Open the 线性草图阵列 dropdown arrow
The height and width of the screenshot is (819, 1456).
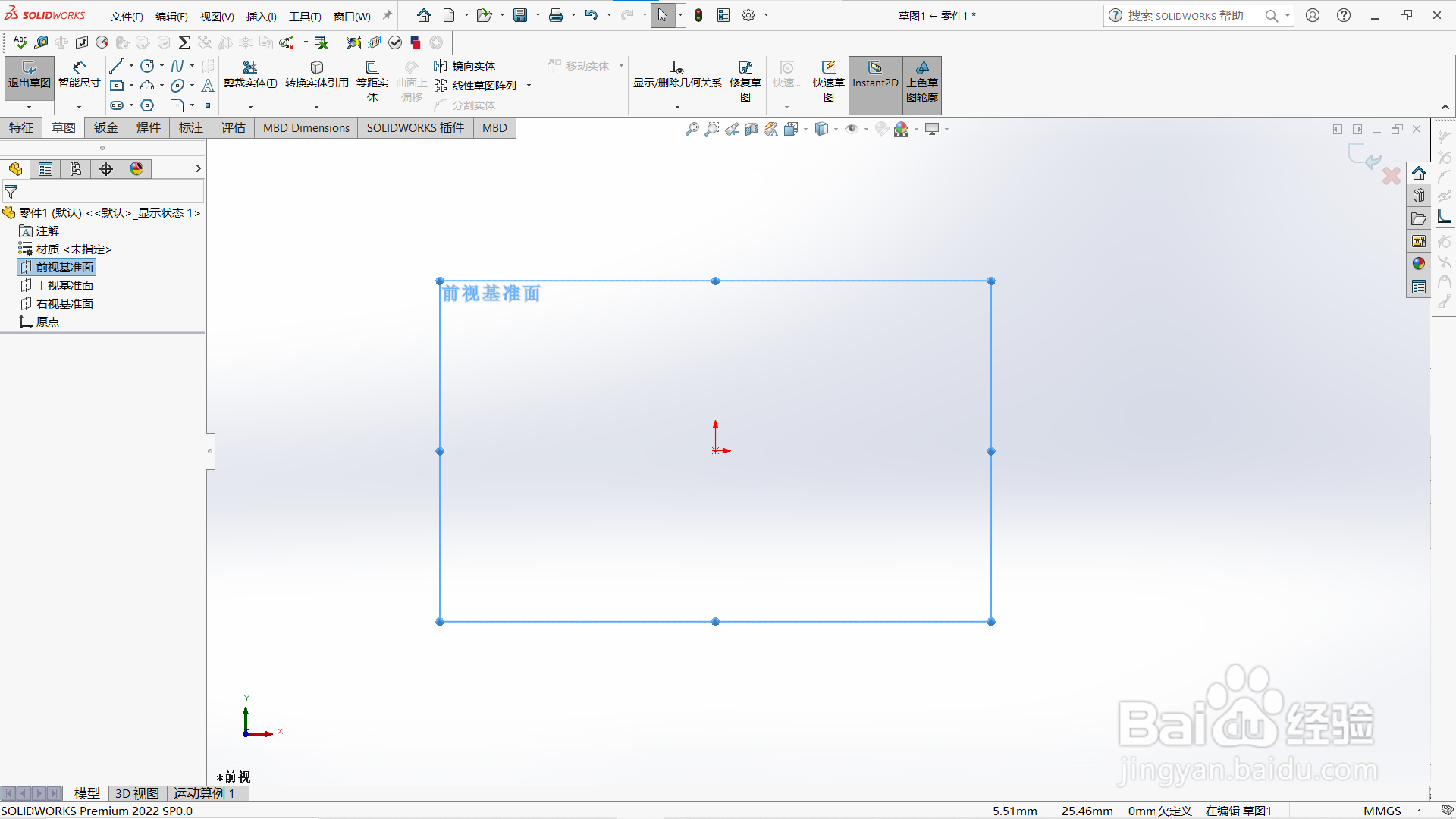tap(529, 86)
